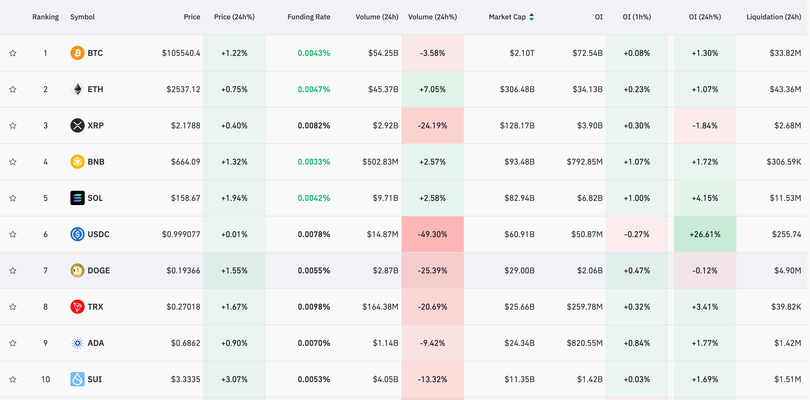Click the USDC coin icon

point(77,235)
